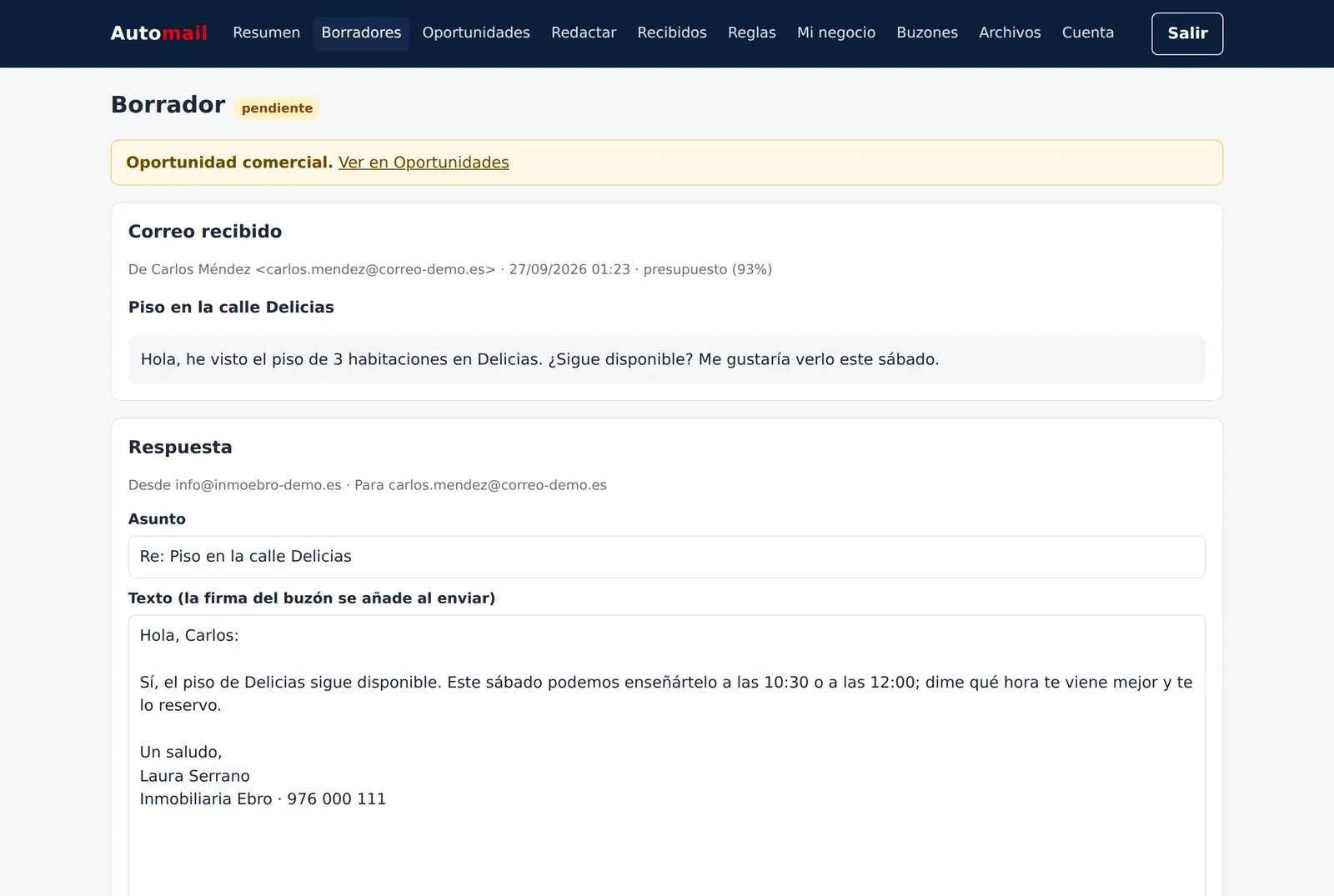Open the Resumen menu item

[x=266, y=33]
